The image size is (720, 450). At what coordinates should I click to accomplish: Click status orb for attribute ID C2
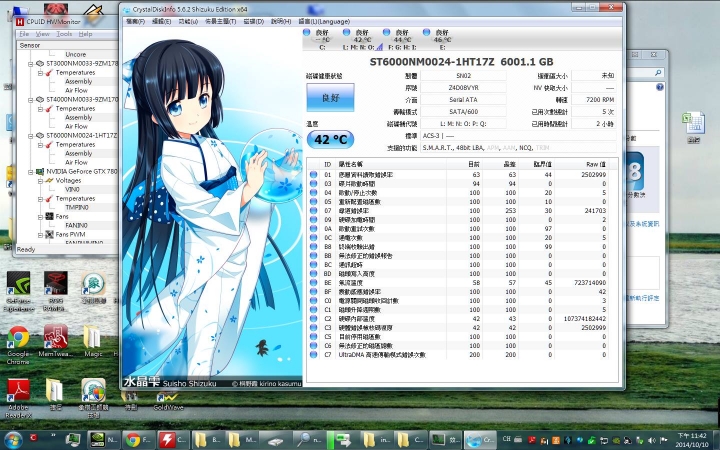(x=314, y=319)
